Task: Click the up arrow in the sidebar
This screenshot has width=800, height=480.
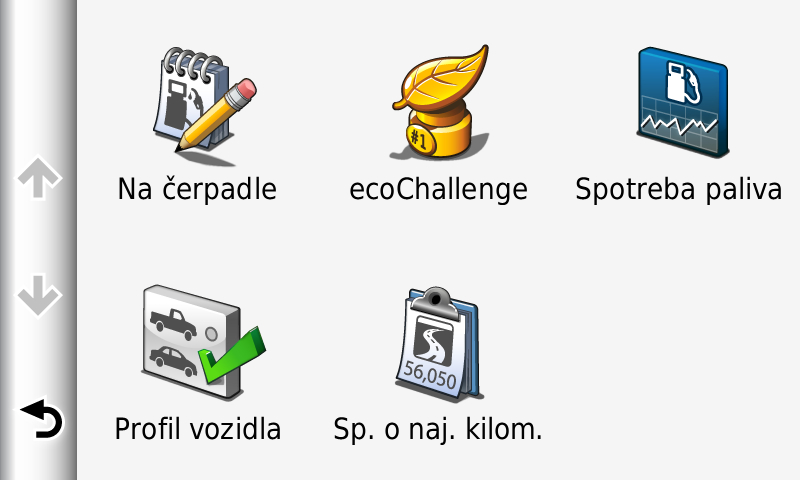Action: pos(39,178)
